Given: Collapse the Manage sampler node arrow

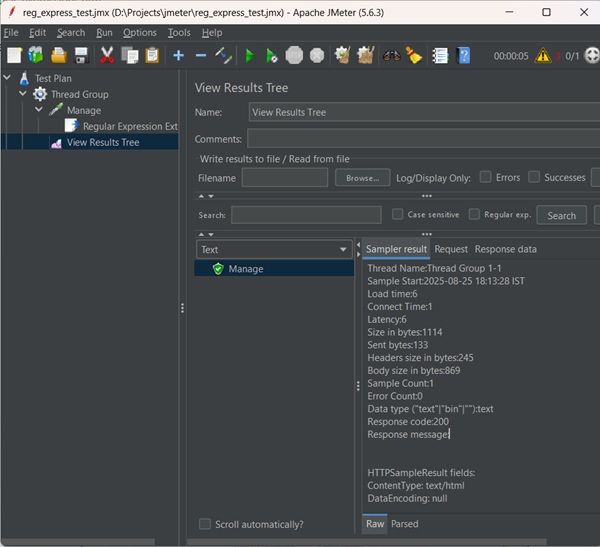Looking at the screenshot, I should point(39,109).
